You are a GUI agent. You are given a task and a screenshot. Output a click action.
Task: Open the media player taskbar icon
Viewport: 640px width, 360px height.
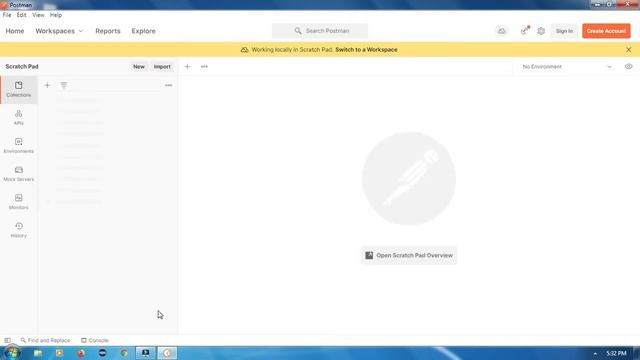tap(60, 353)
